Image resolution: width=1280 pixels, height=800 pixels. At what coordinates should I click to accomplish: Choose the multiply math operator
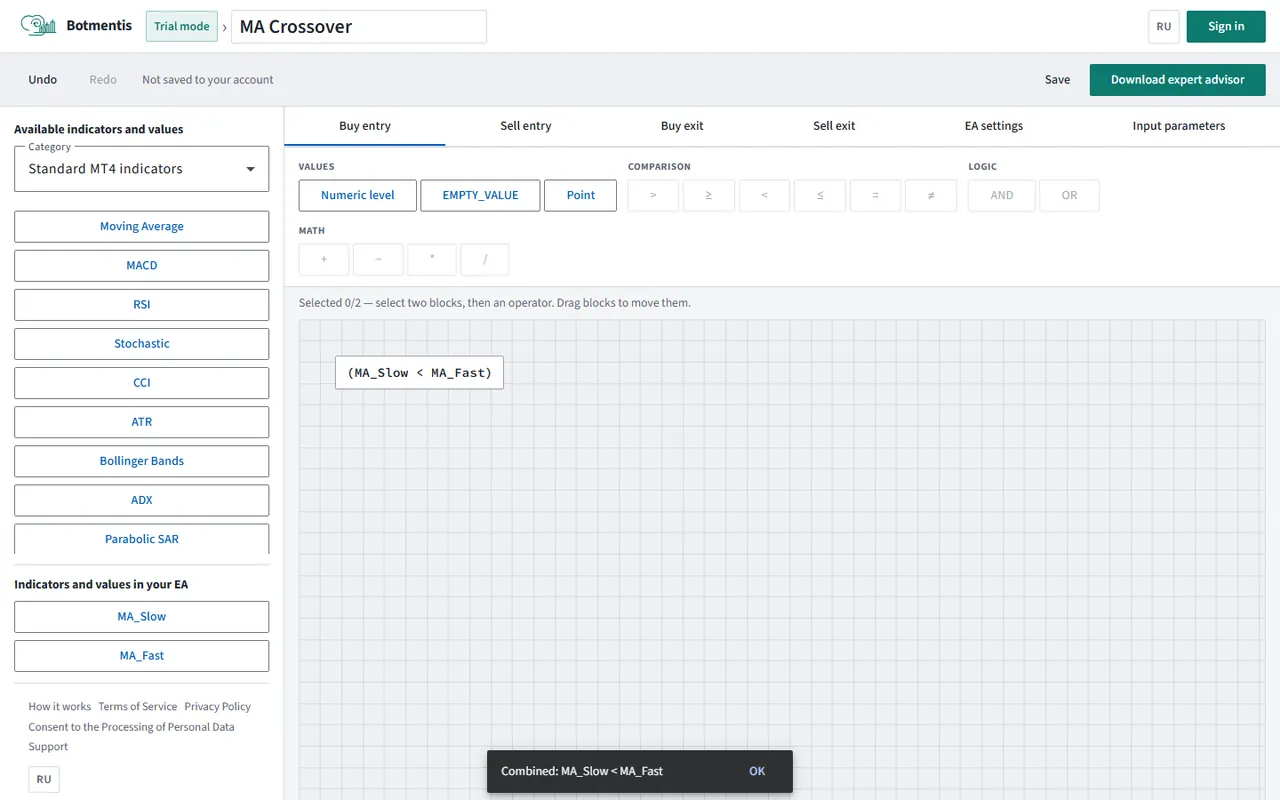[x=432, y=259]
